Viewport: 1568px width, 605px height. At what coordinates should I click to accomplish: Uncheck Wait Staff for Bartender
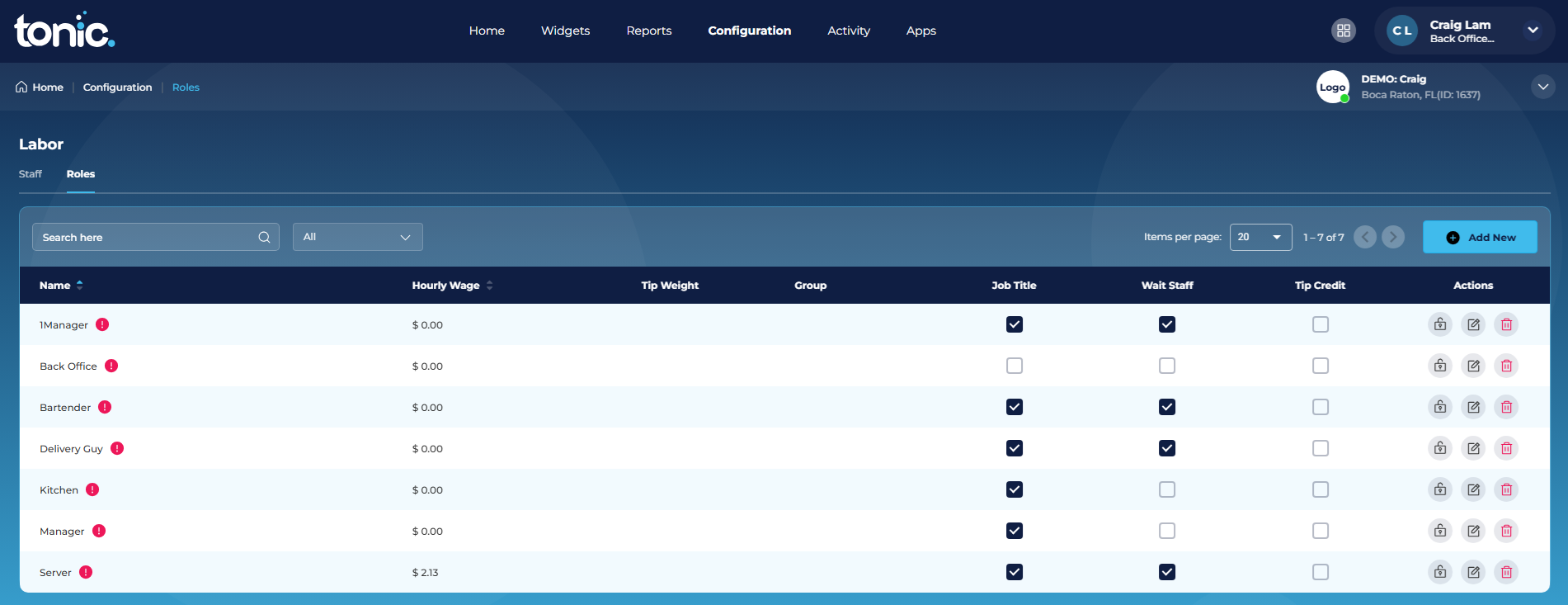(x=1167, y=407)
